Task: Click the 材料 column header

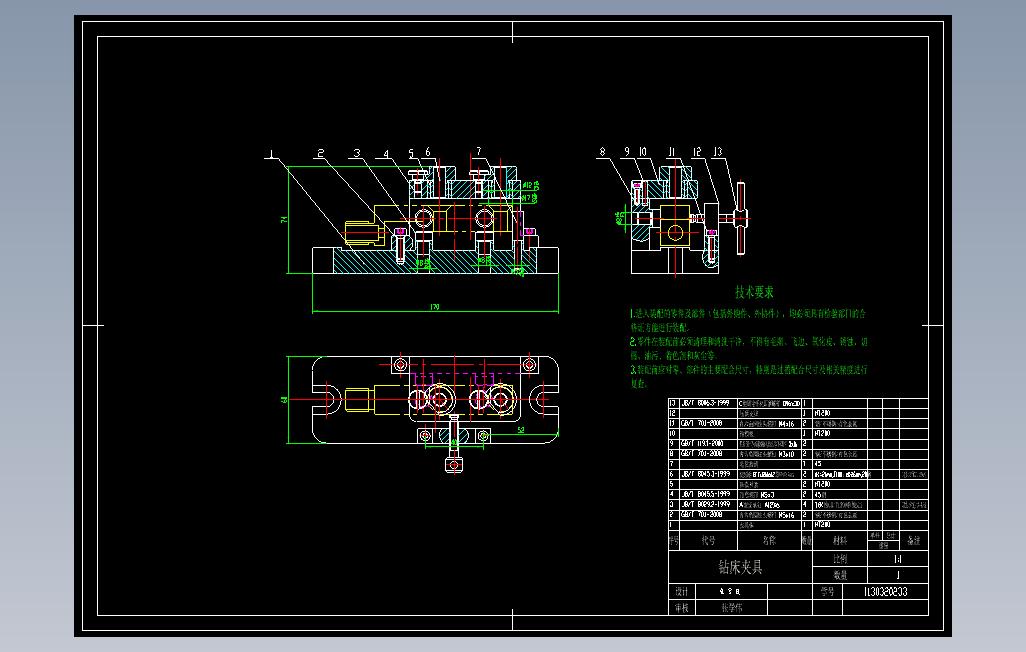Action: point(840,541)
